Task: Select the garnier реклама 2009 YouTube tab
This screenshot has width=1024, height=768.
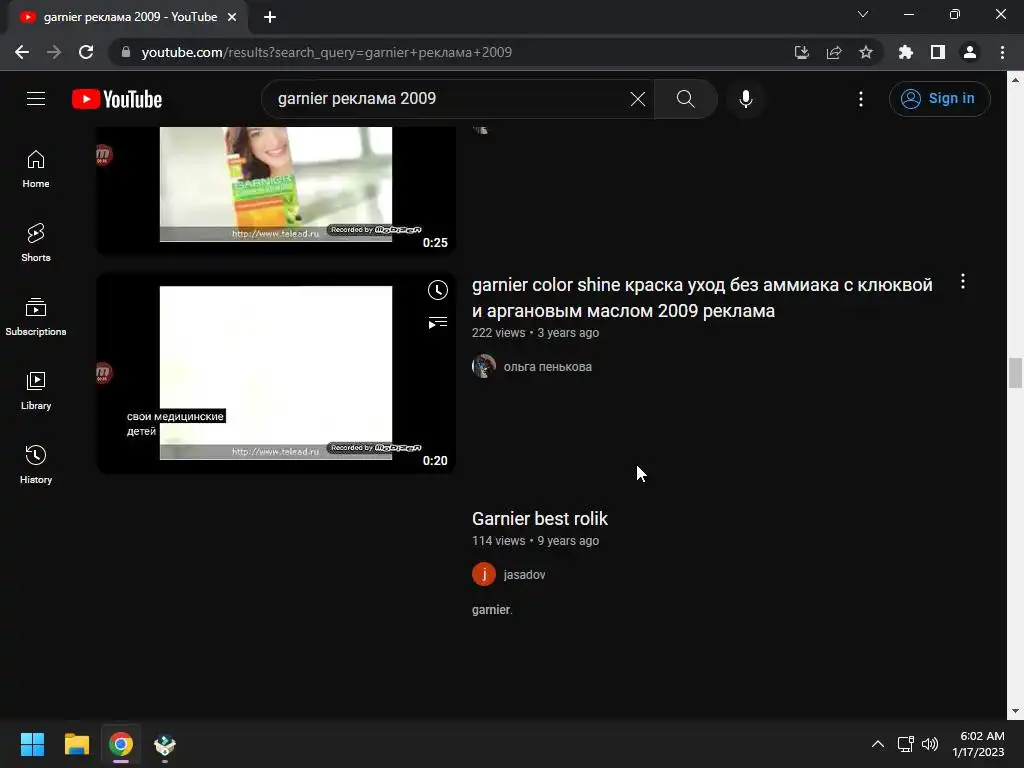Action: [x=128, y=17]
